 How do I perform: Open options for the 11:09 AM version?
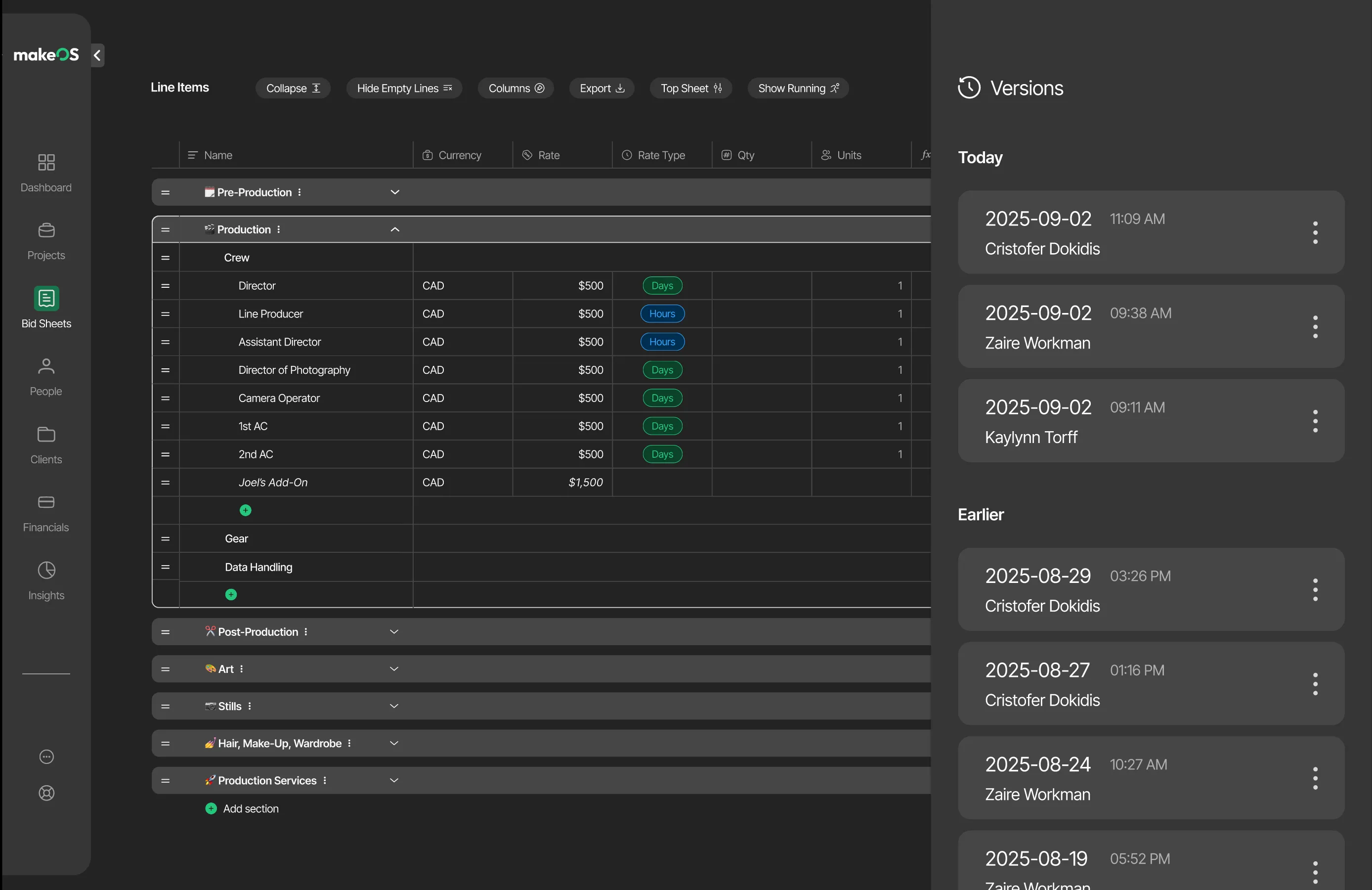pyautogui.click(x=1315, y=232)
